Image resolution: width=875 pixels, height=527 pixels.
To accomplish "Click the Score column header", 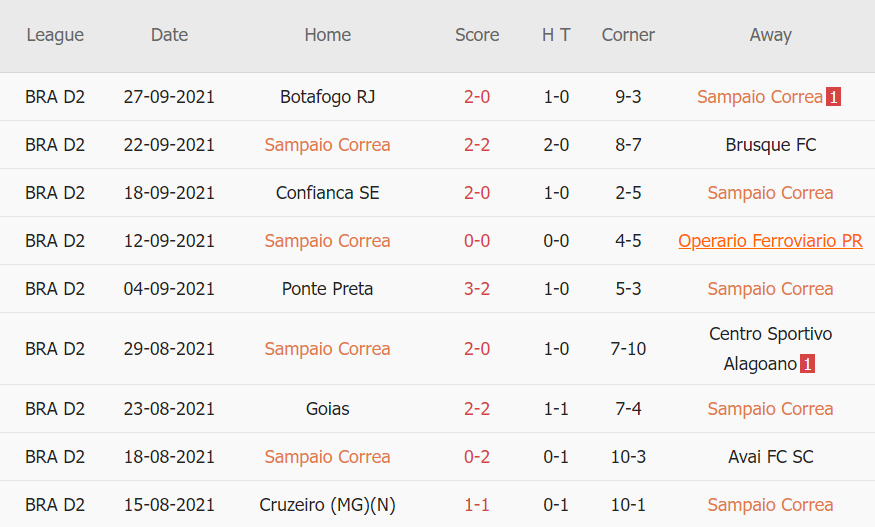I will click(x=477, y=35).
